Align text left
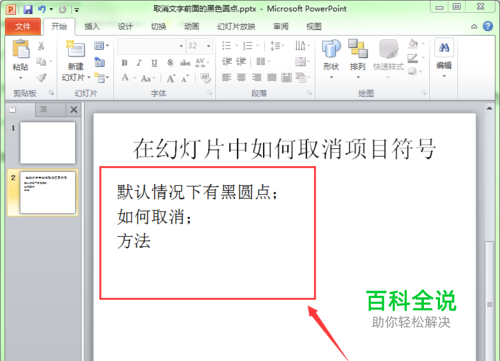This screenshot has width=500, height=361. click(x=227, y=78)
